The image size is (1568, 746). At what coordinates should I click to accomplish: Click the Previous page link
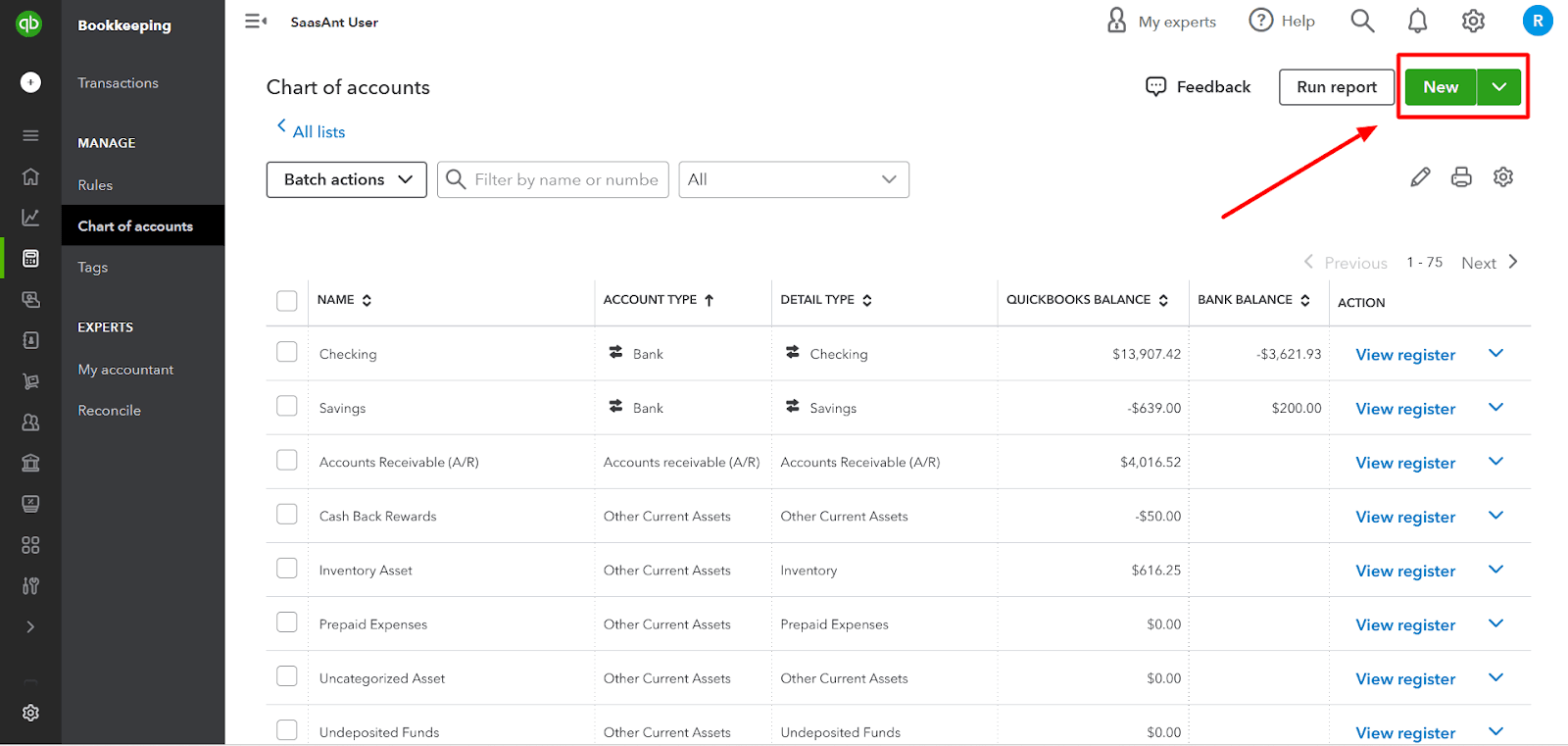click(x=1346, y=263)
